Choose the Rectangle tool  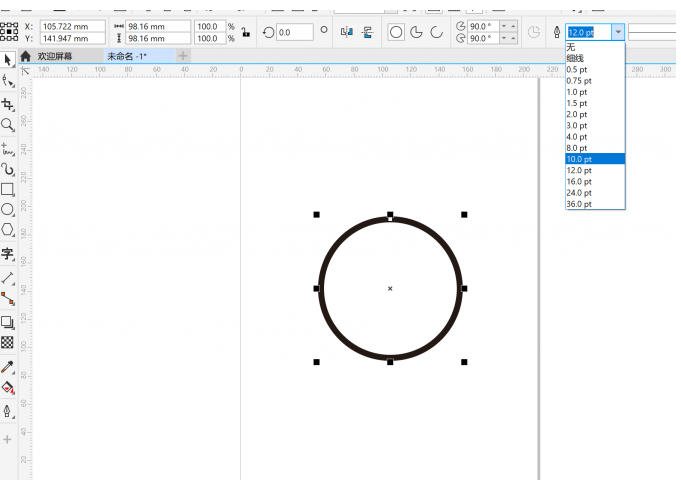click(8, 189)
